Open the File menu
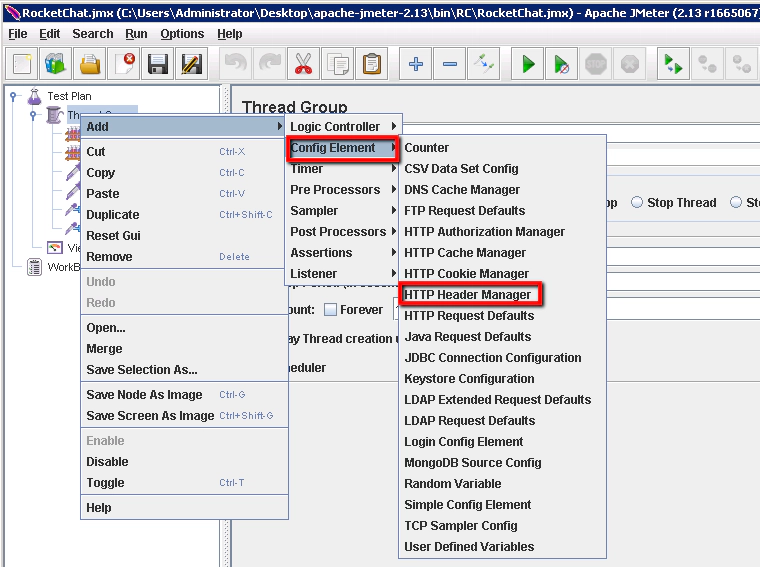This screenshot has width=760, height=567. coord(18,34)
